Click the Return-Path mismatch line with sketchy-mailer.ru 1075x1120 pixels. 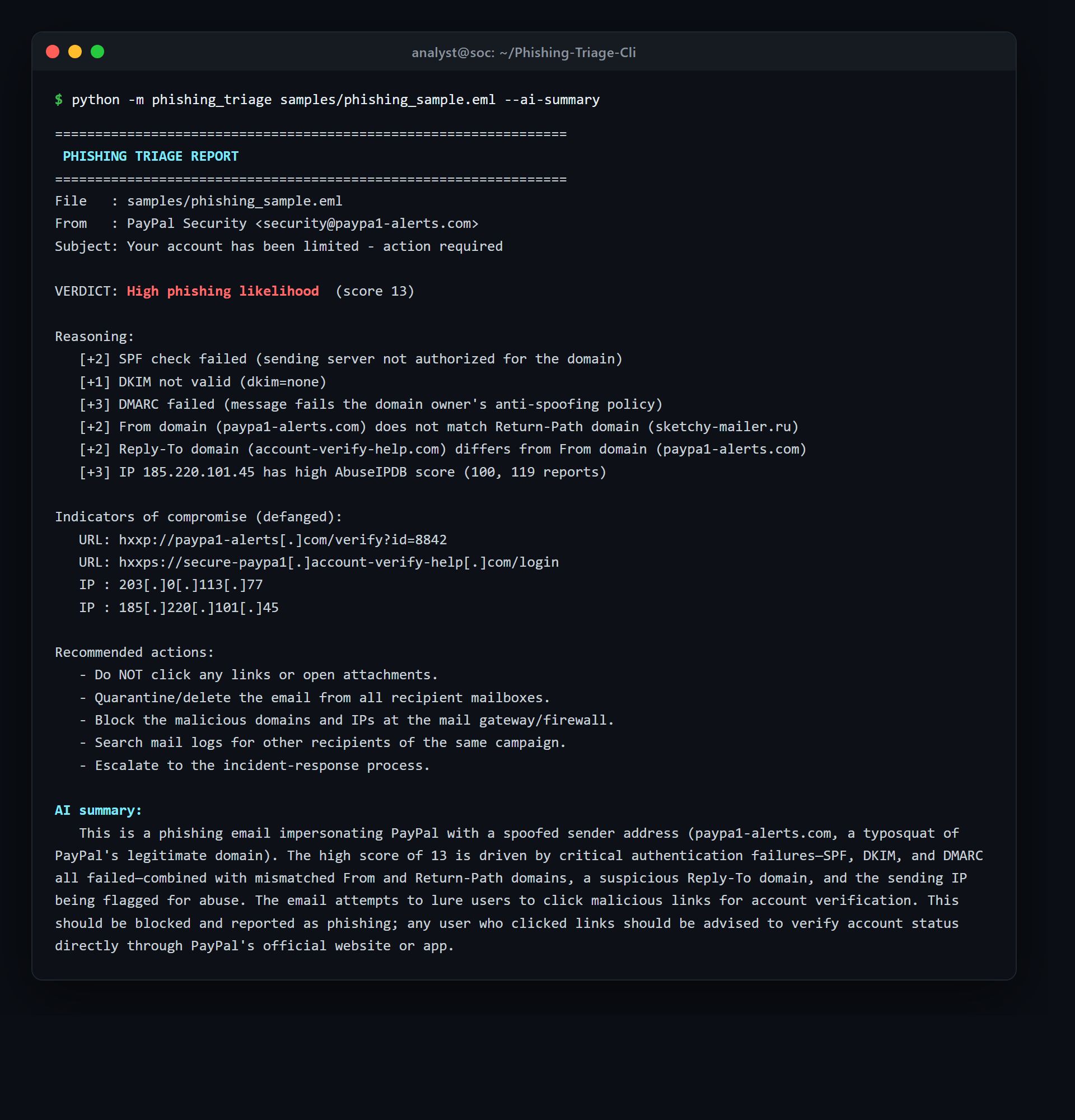439,427
